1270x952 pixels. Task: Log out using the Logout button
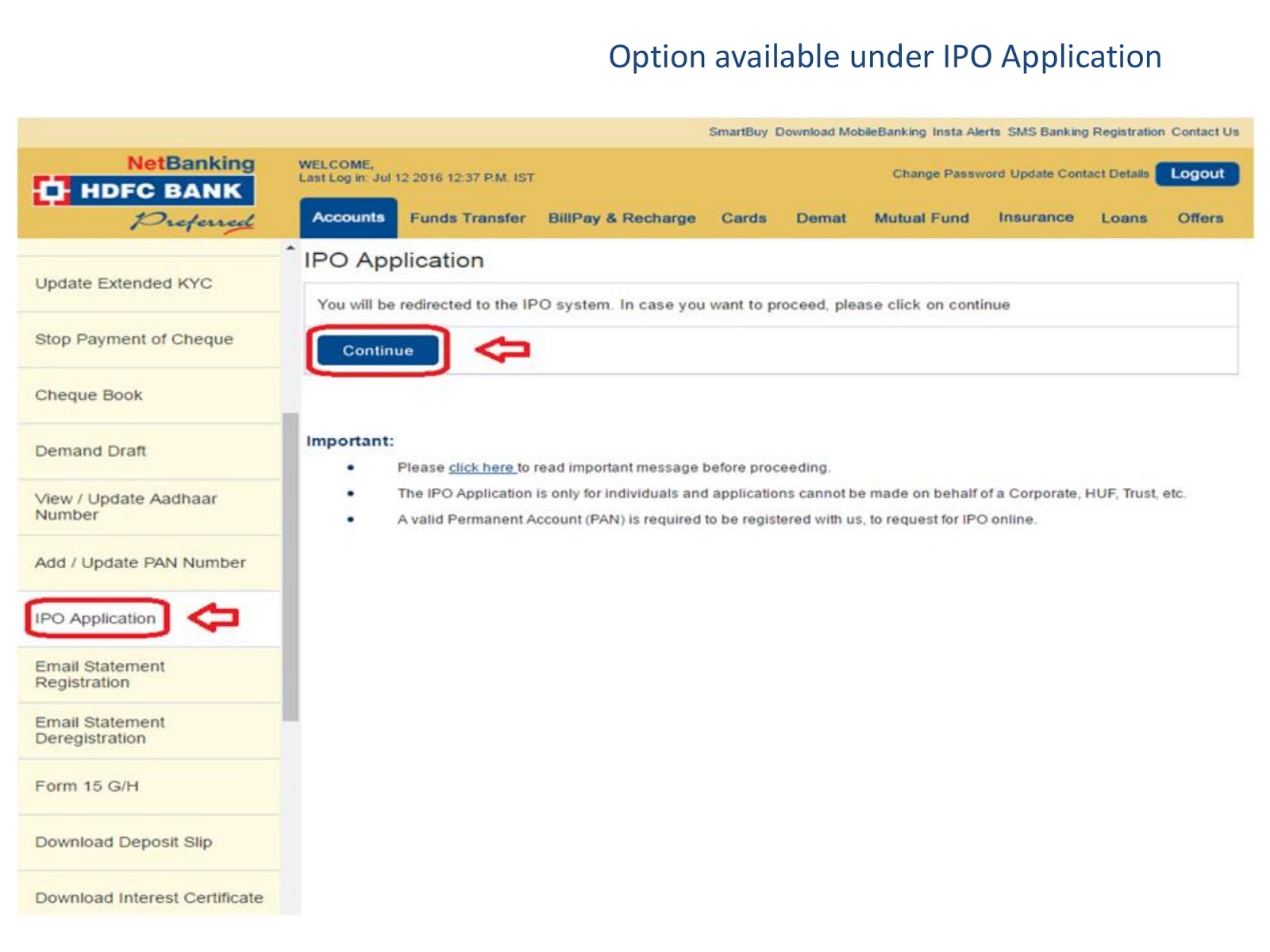[x=1197, y=174]
